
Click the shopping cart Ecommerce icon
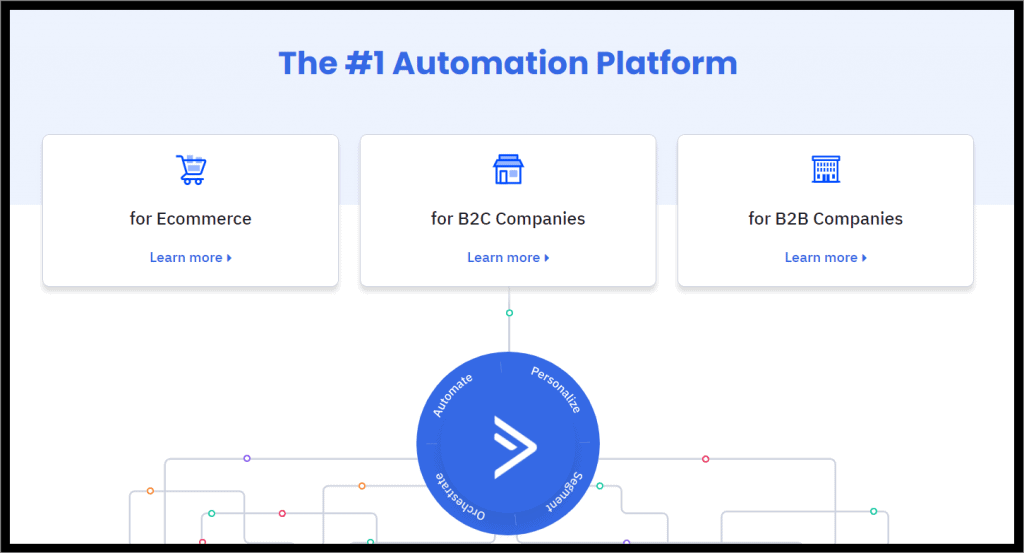click(x=191, y=170)
